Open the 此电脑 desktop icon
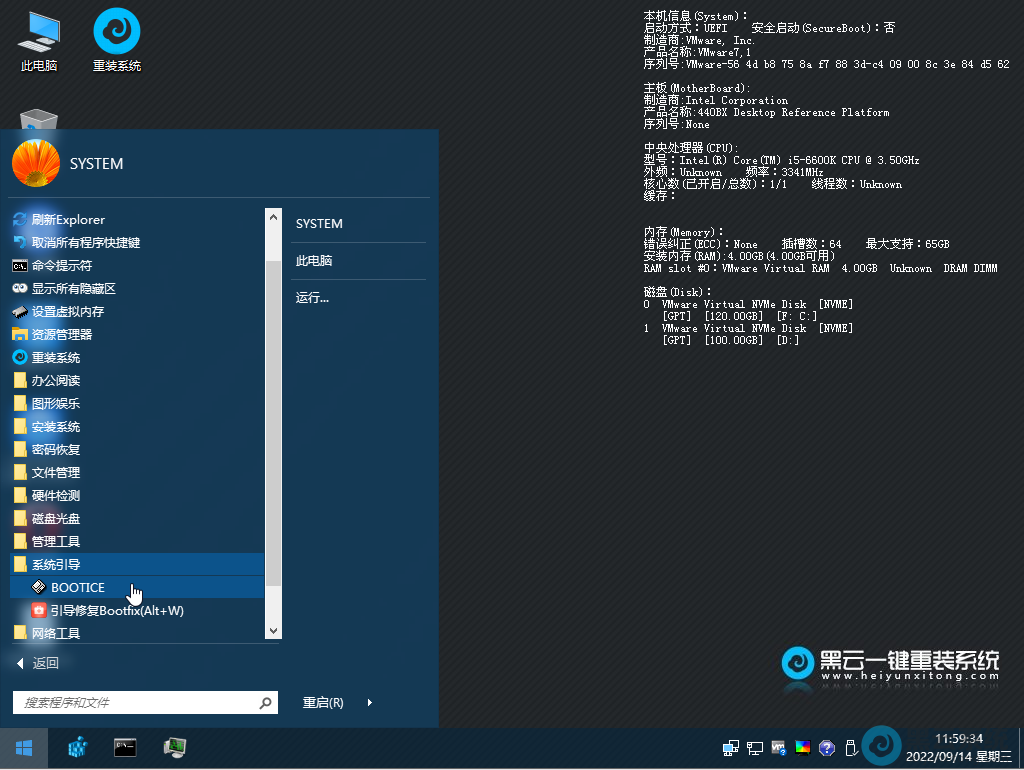1024x770 pixels. [39, 40]
